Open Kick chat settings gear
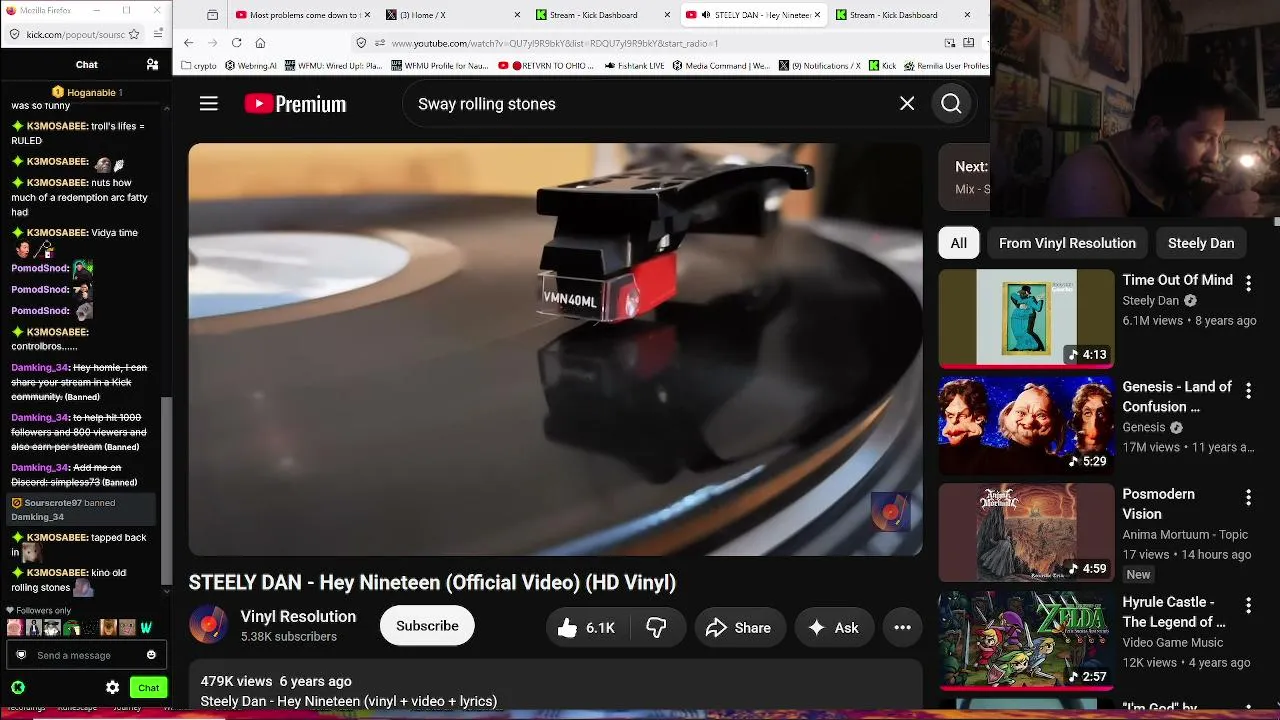The image size is (1280, 720). coord(112,688)
